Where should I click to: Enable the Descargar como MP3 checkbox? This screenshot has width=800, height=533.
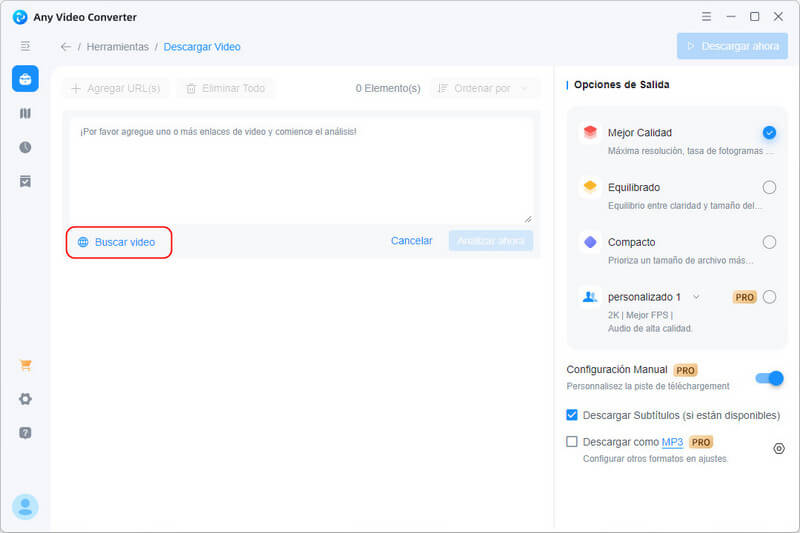[x=572, y=442]
